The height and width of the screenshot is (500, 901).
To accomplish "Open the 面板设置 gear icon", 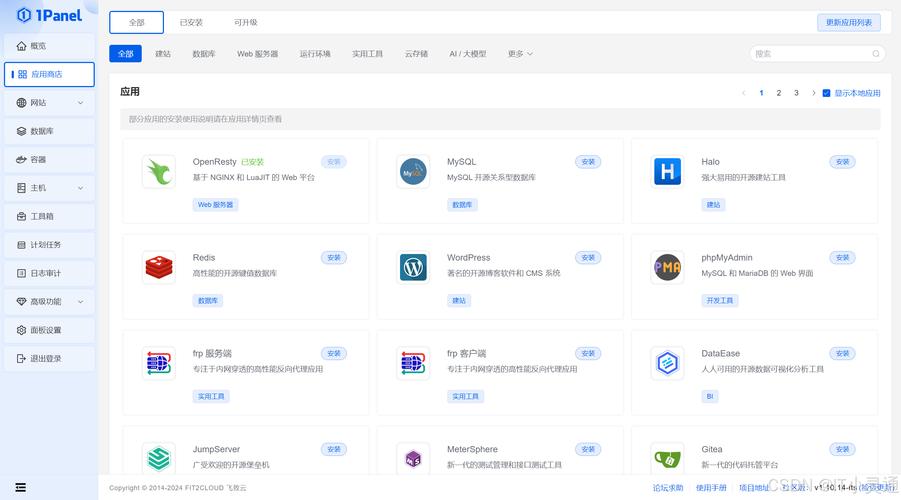I will pyautogui.click(x=21, y=330).
